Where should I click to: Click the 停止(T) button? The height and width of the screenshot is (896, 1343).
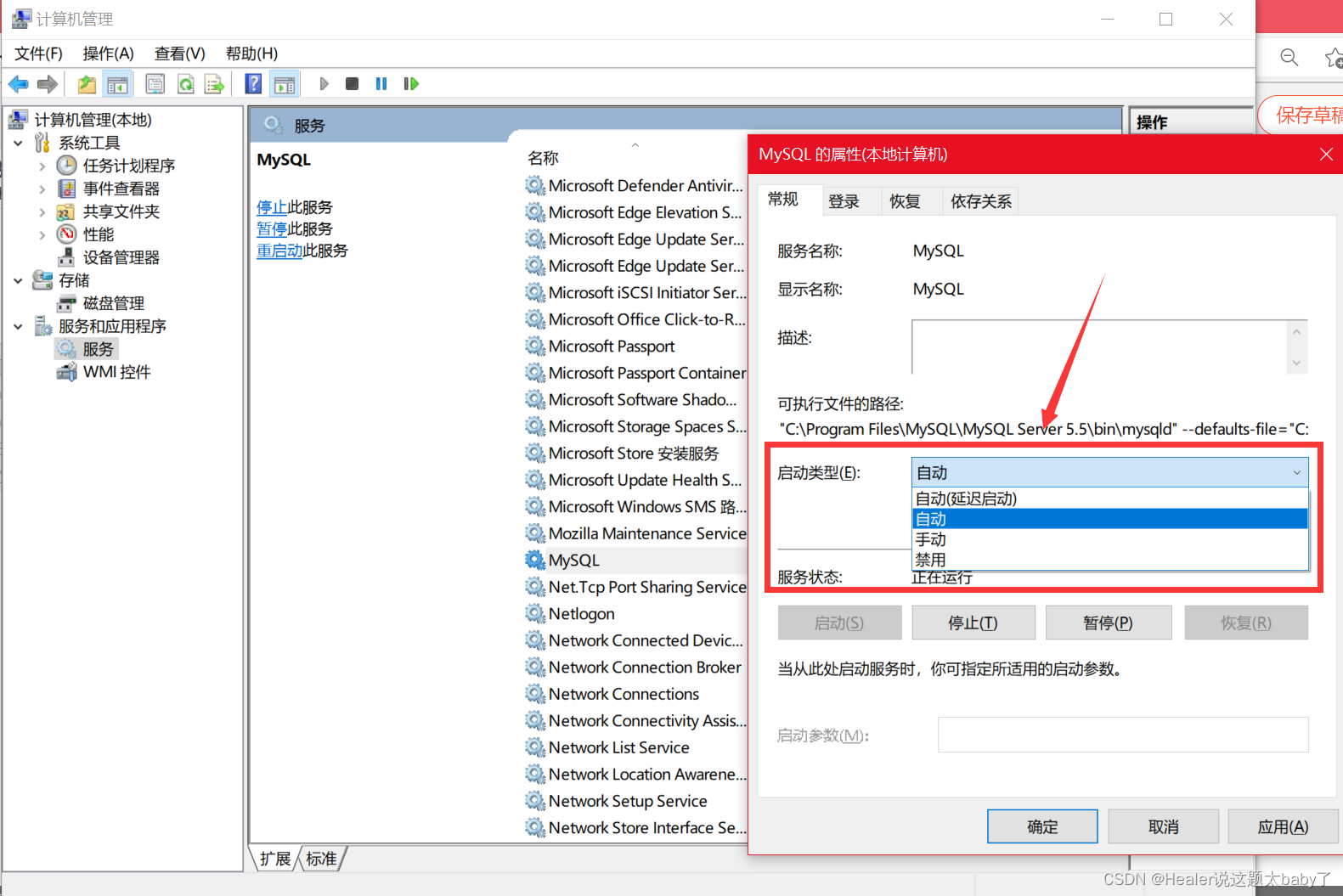point(973,623)
